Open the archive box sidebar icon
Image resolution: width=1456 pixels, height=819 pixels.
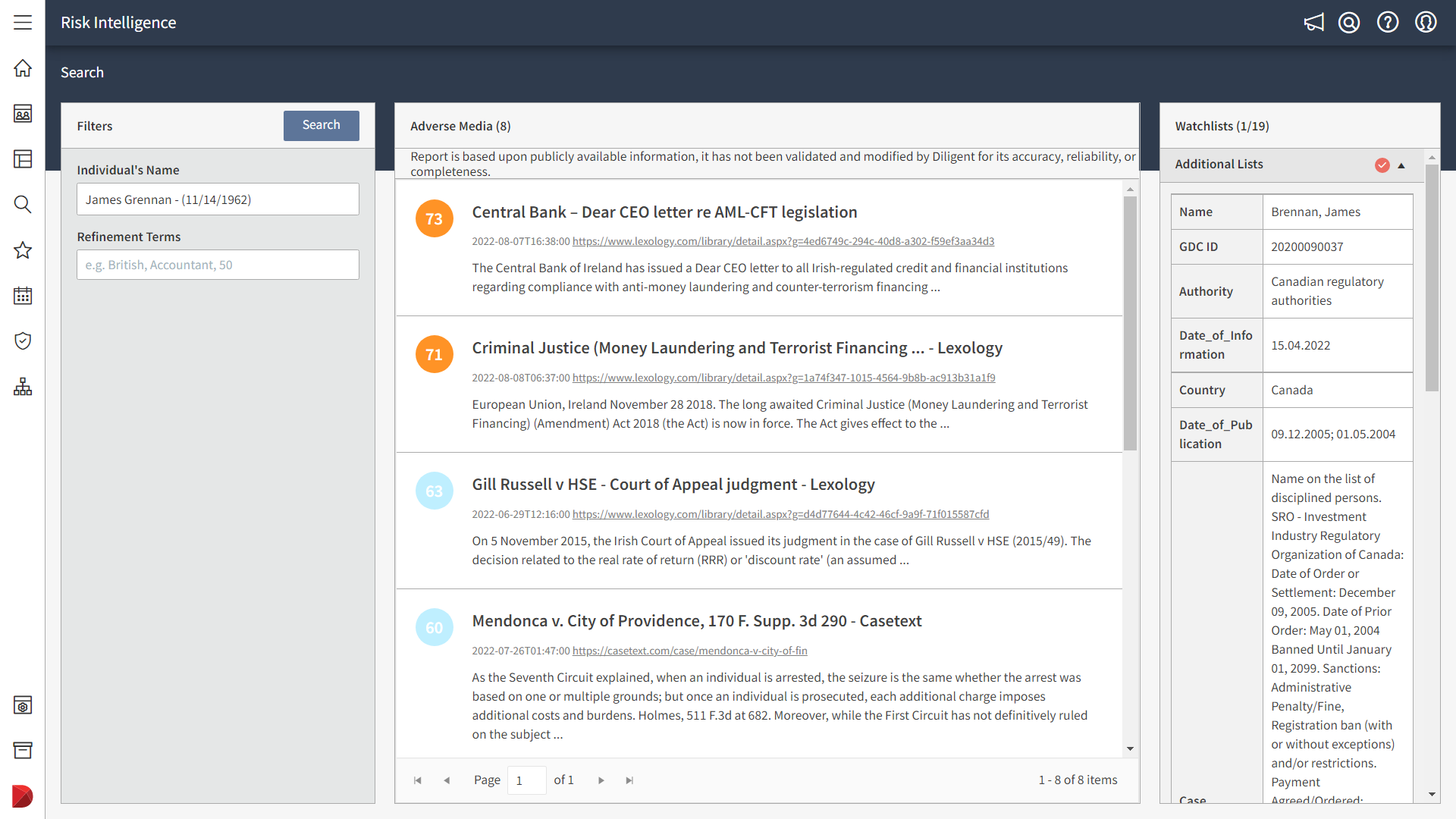pos(23,751)
